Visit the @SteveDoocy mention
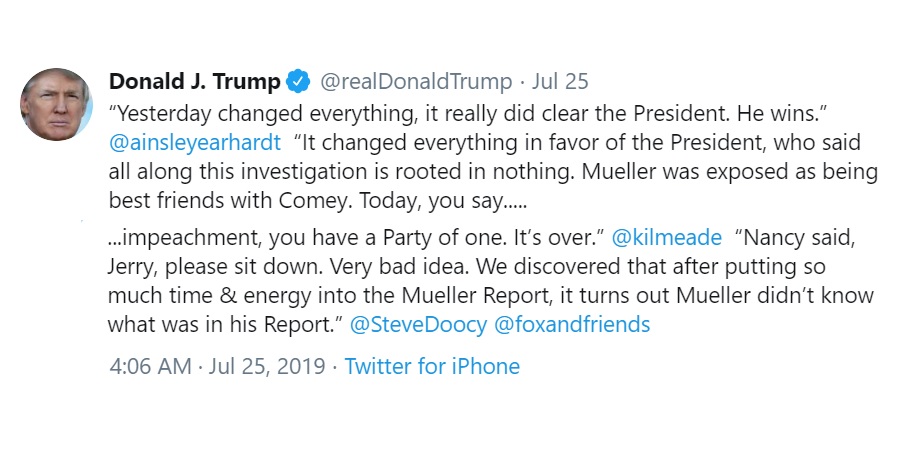The image size is (897, 461). (x=418, y=324)
